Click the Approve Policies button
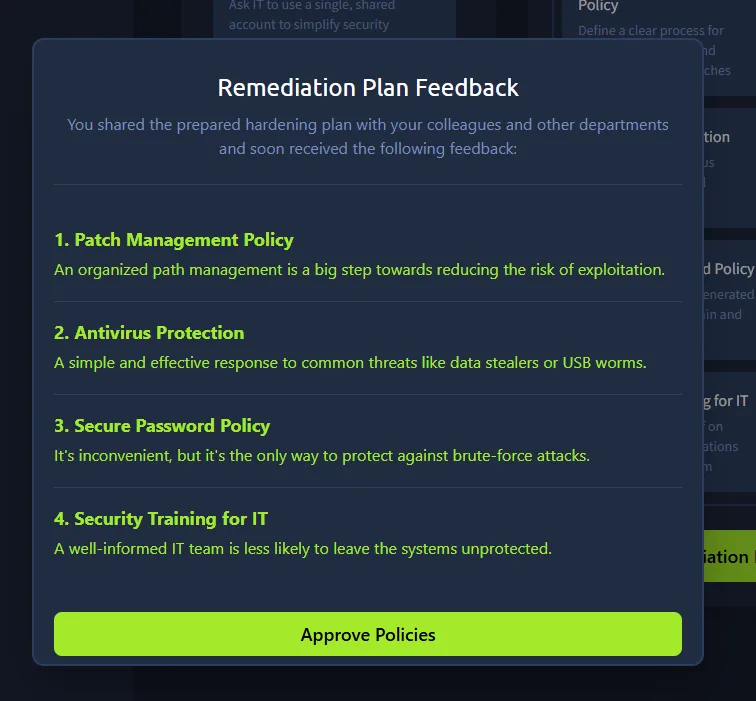 pos(368,634)
